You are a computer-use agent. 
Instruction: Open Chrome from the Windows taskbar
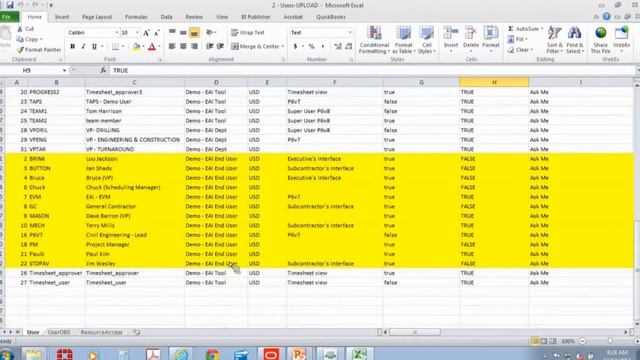point(212,354)
